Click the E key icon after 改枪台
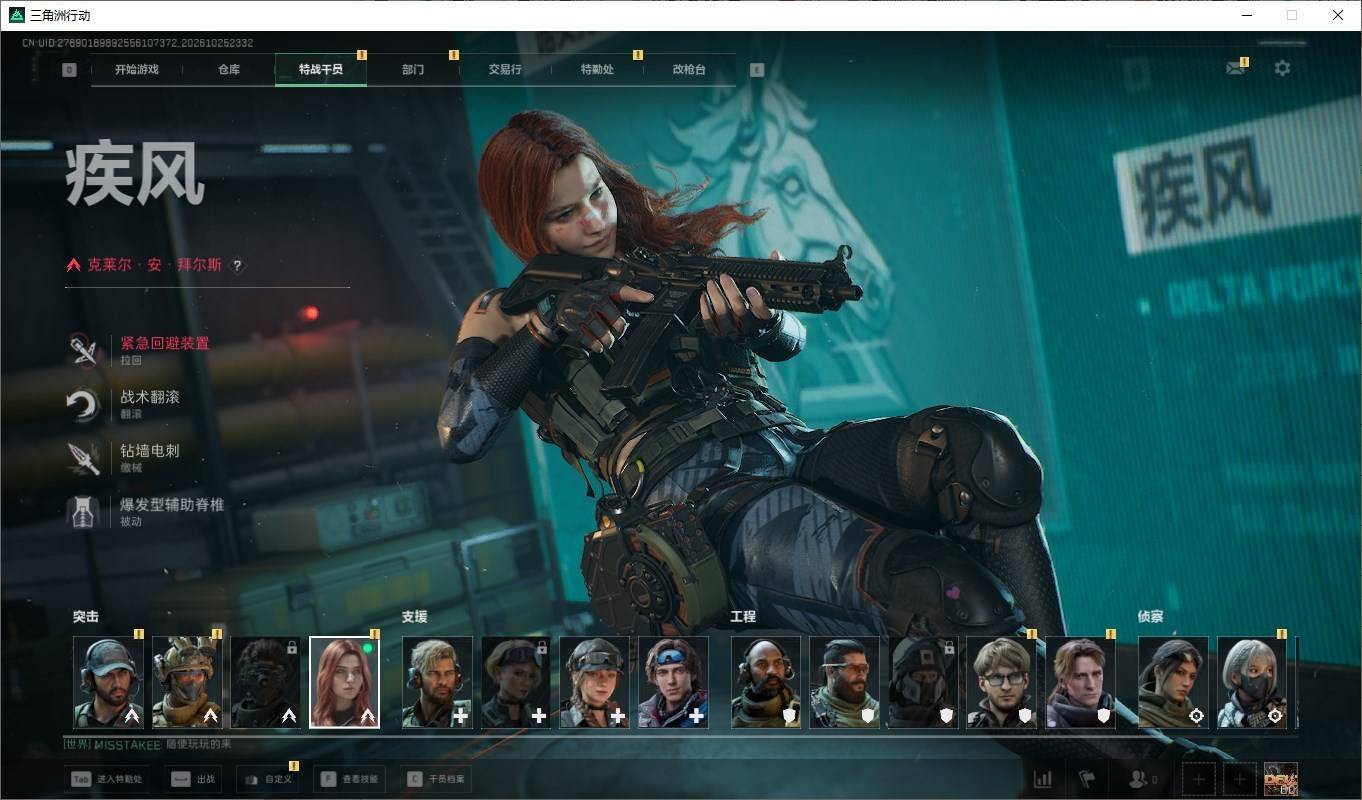 point(757,70)
